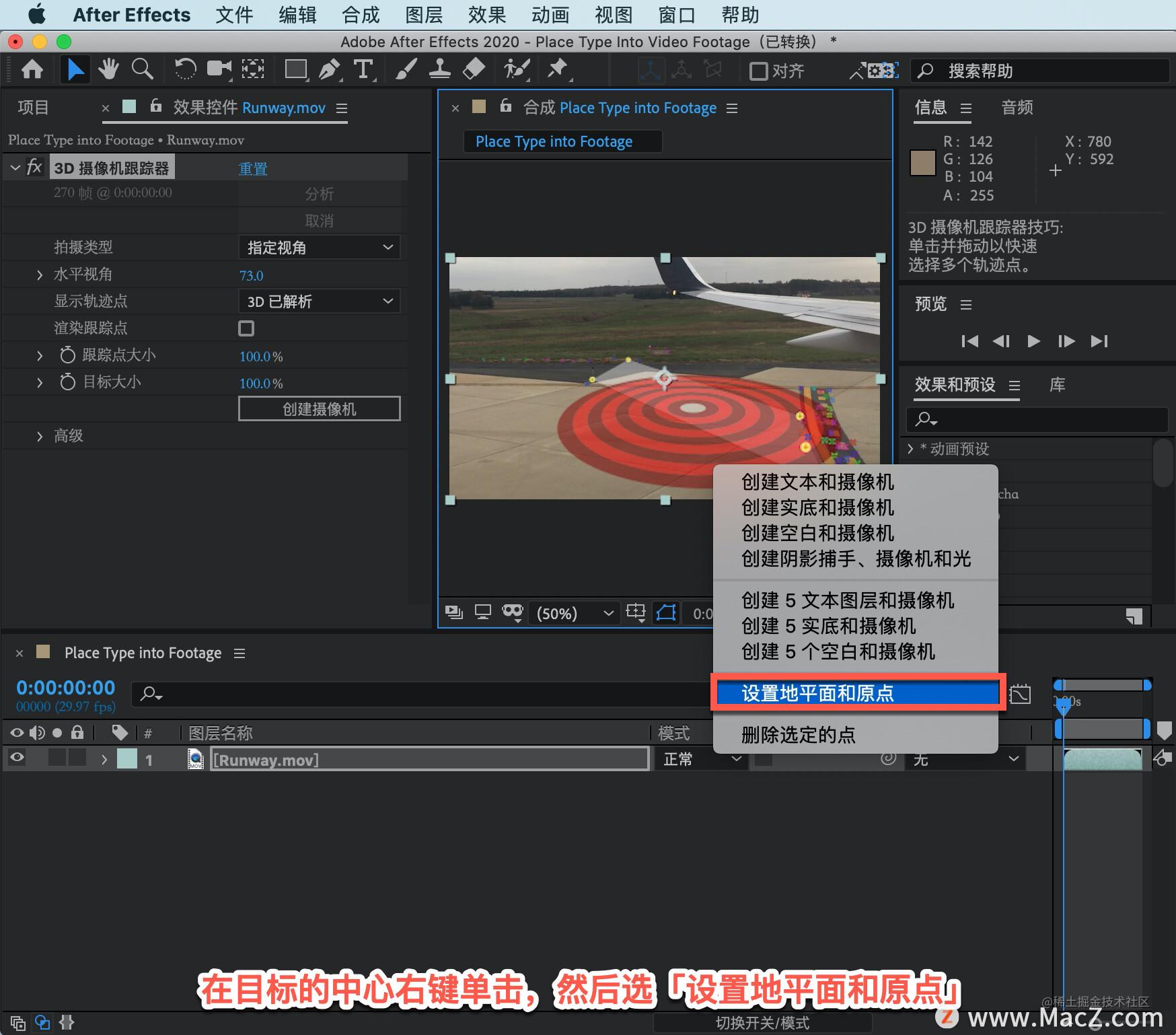The height and width of the screenshot is (1035, 1176).
Task: Click the fx toggle for 3D 摄像机跟踪器
Action: tap(34, 167)
